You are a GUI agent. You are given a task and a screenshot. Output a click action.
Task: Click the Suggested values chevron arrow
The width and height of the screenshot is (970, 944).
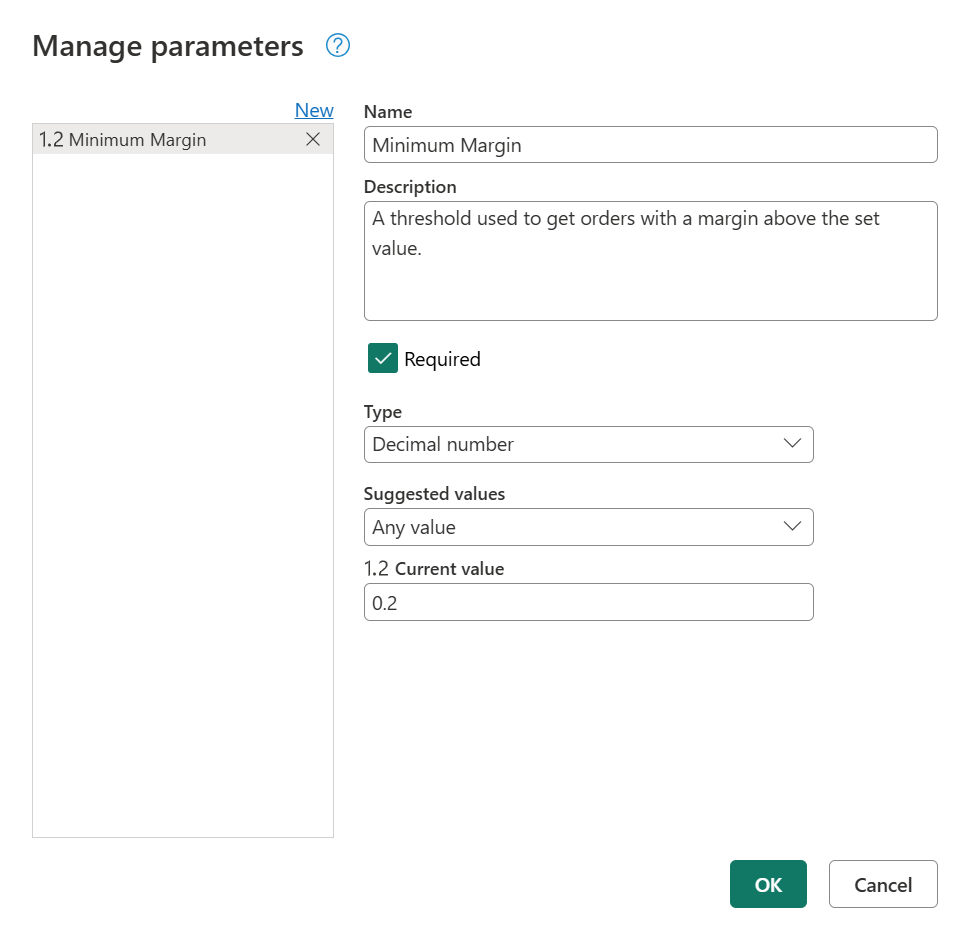[792, 527]
